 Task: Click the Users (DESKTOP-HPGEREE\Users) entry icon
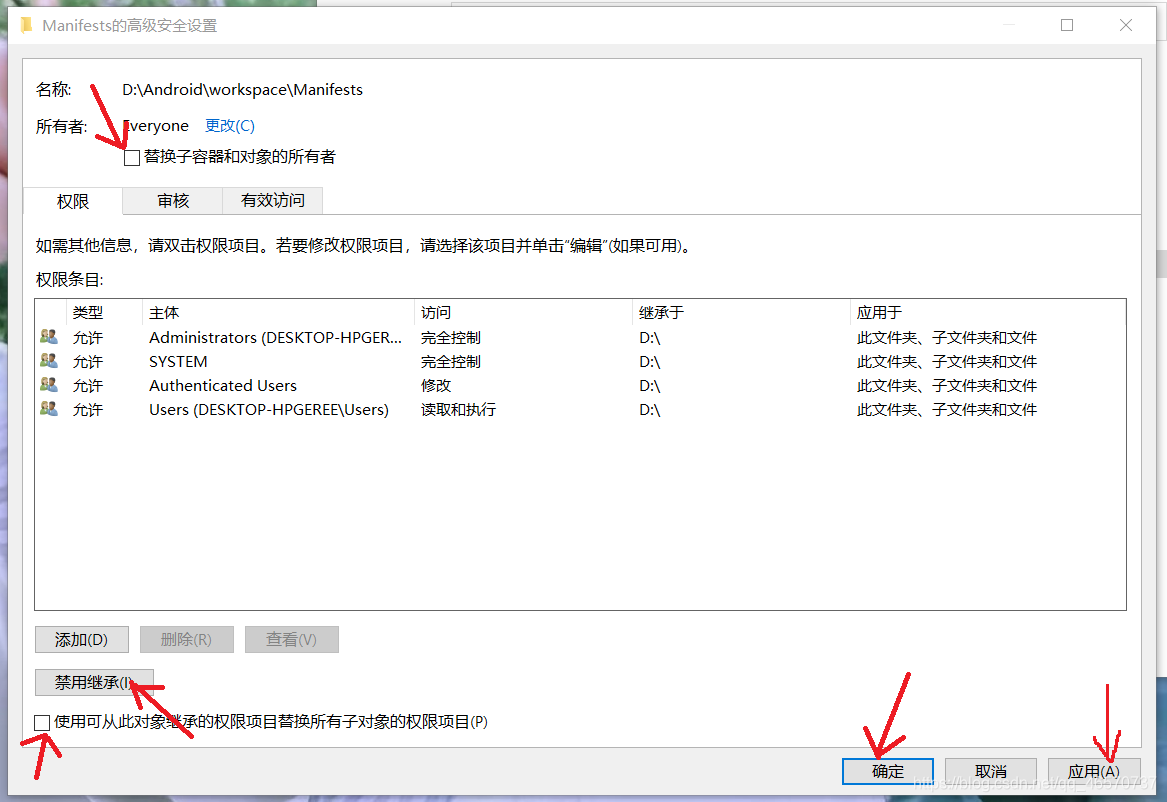coord(49,408)
